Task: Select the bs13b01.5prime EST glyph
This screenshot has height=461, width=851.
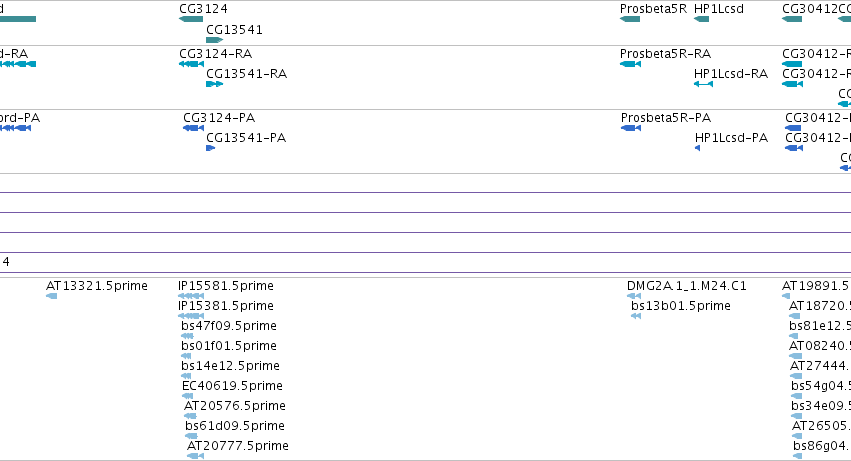Action: click(x=636, y=316)
